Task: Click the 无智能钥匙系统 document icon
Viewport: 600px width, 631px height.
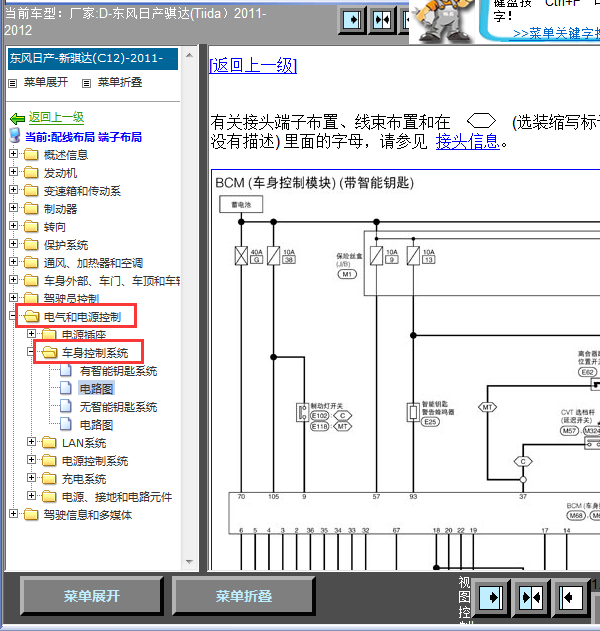Action: (66, 406)
